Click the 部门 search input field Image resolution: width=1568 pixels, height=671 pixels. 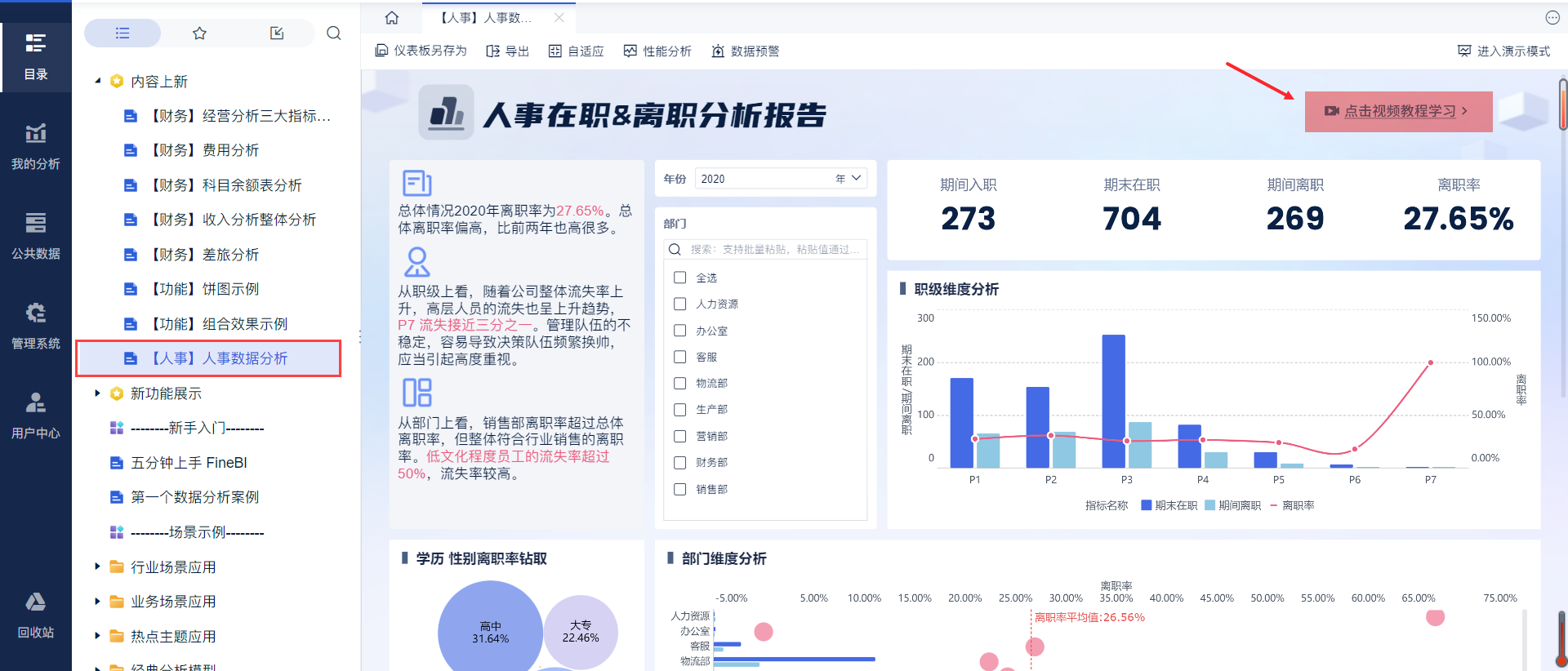765,250
